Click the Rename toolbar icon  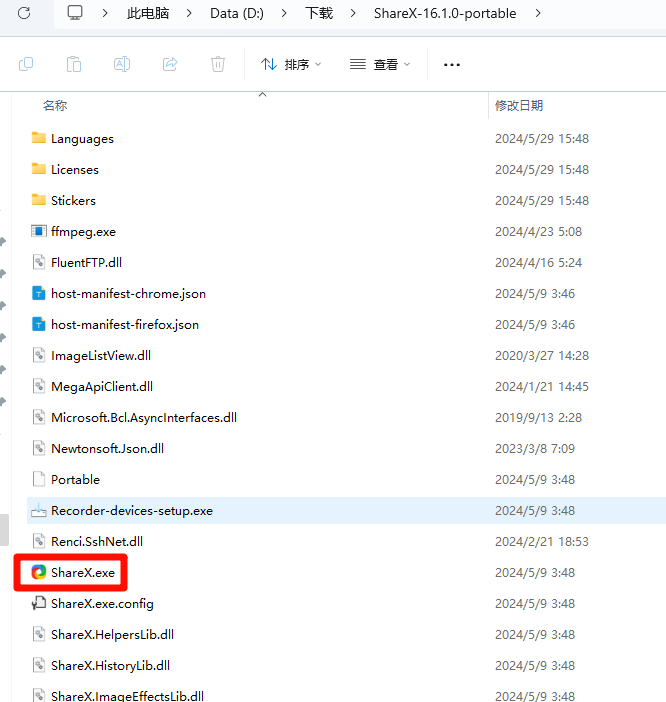point(122,64)
